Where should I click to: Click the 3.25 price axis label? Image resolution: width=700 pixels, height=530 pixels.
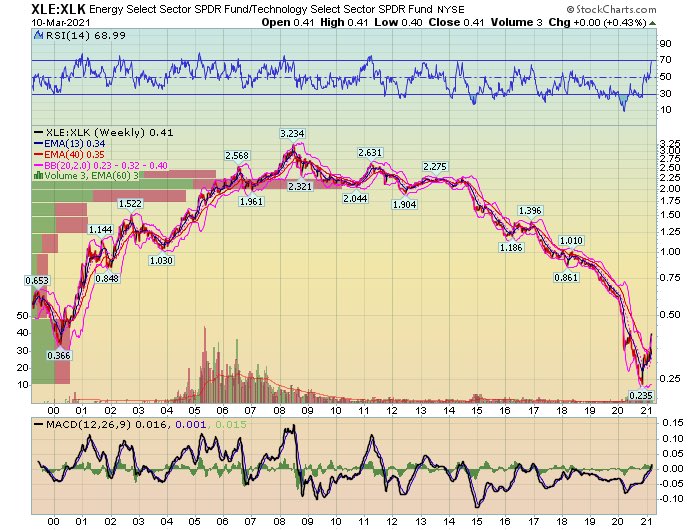click(670, 144)
